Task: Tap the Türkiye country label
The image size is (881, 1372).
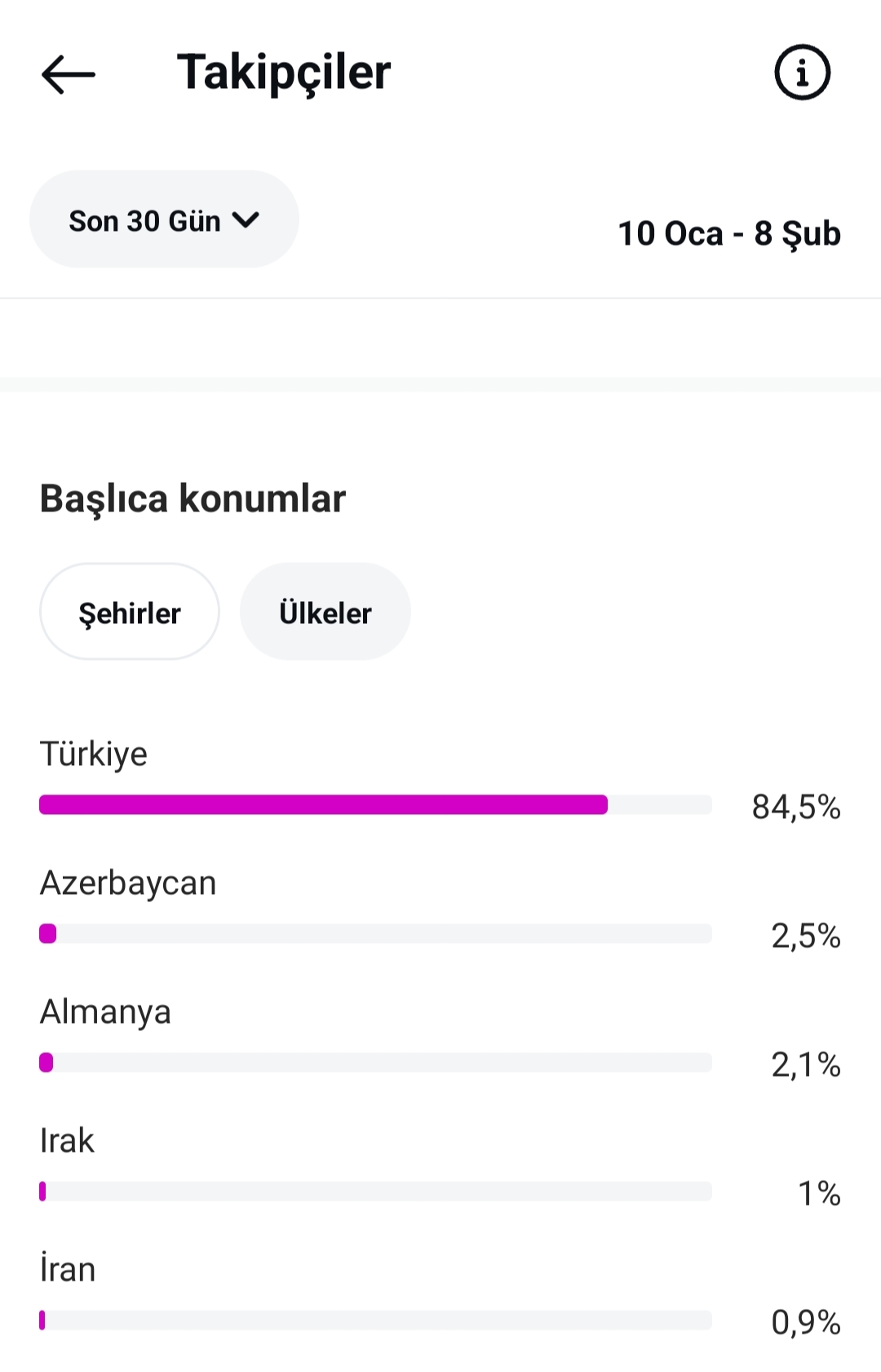Action: [x=94, y=755]
